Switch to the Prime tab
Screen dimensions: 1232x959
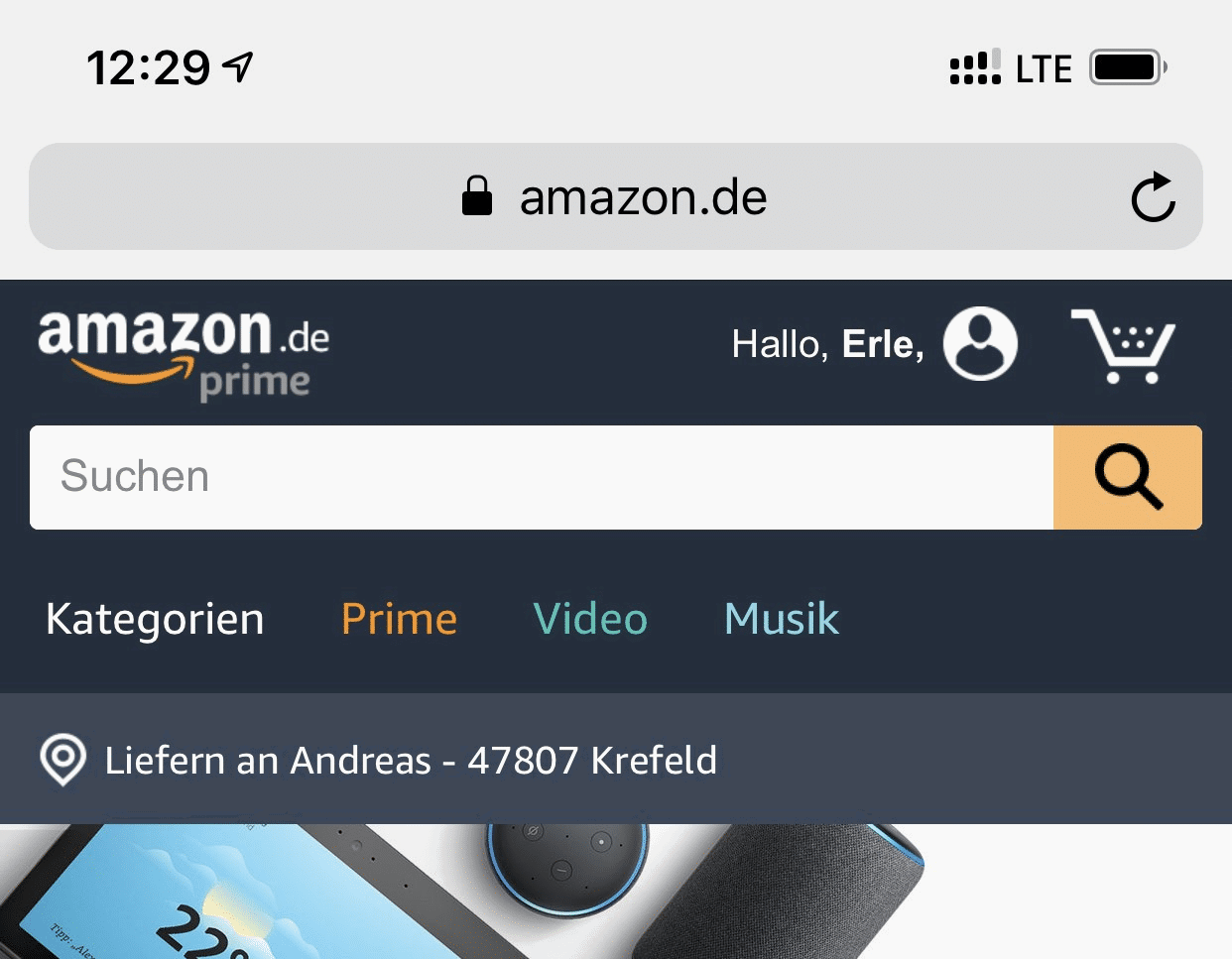tap(400, 619)
